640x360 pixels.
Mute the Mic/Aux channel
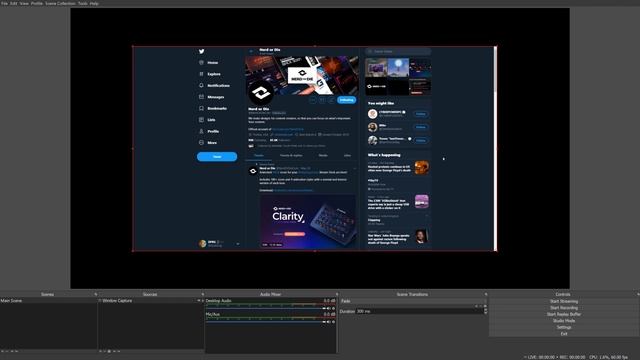[329, 322]
